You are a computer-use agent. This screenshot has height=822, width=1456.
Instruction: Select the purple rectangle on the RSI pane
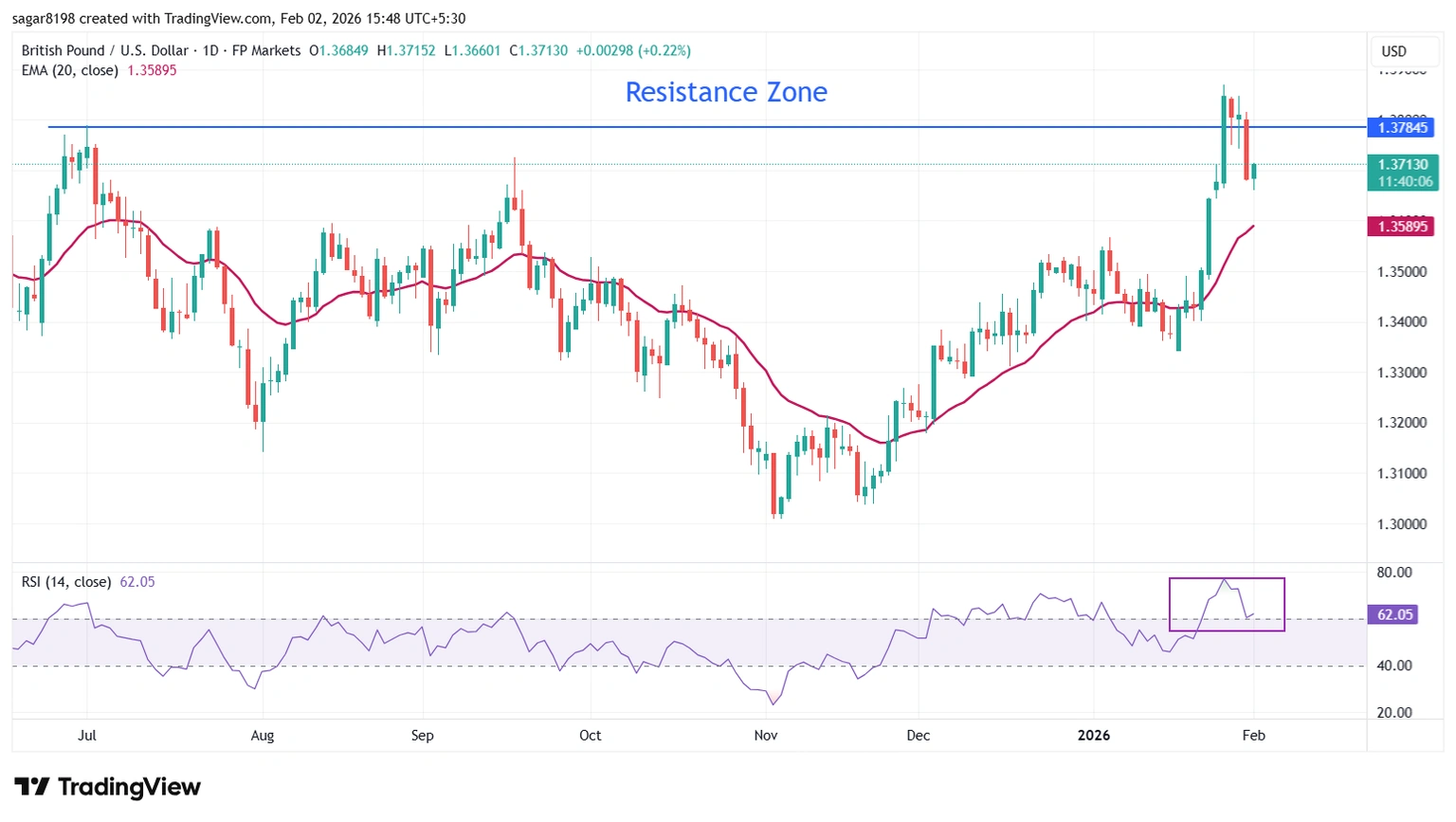[1227, 579]
